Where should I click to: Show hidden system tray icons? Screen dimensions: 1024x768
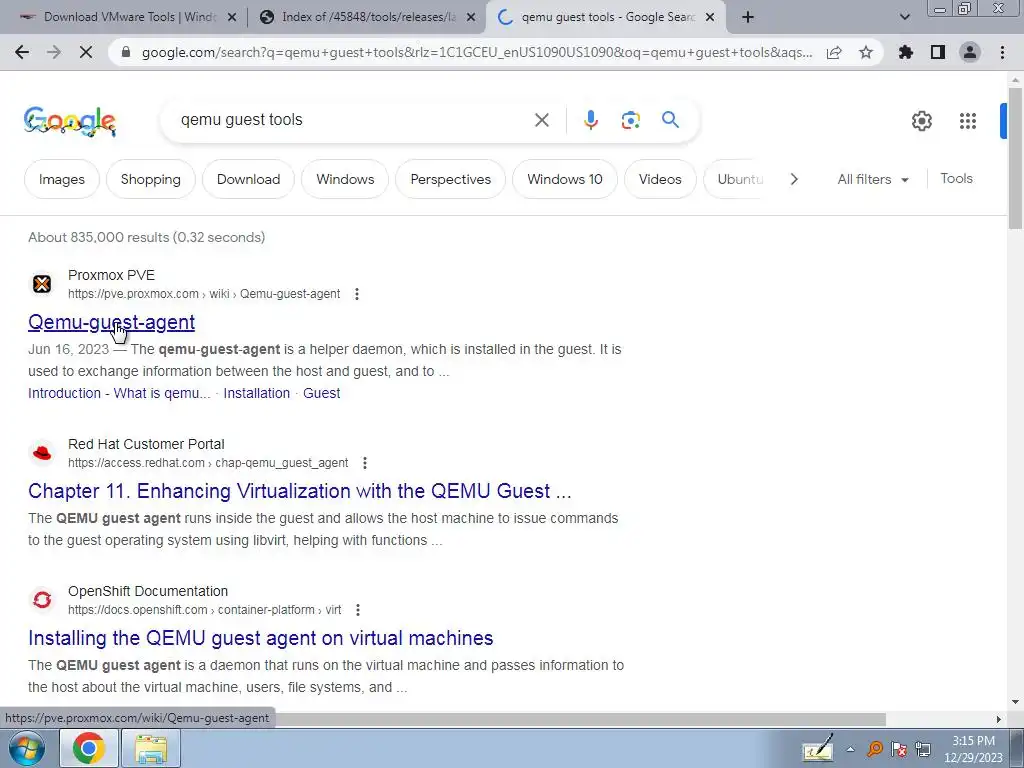pos(850,749)
